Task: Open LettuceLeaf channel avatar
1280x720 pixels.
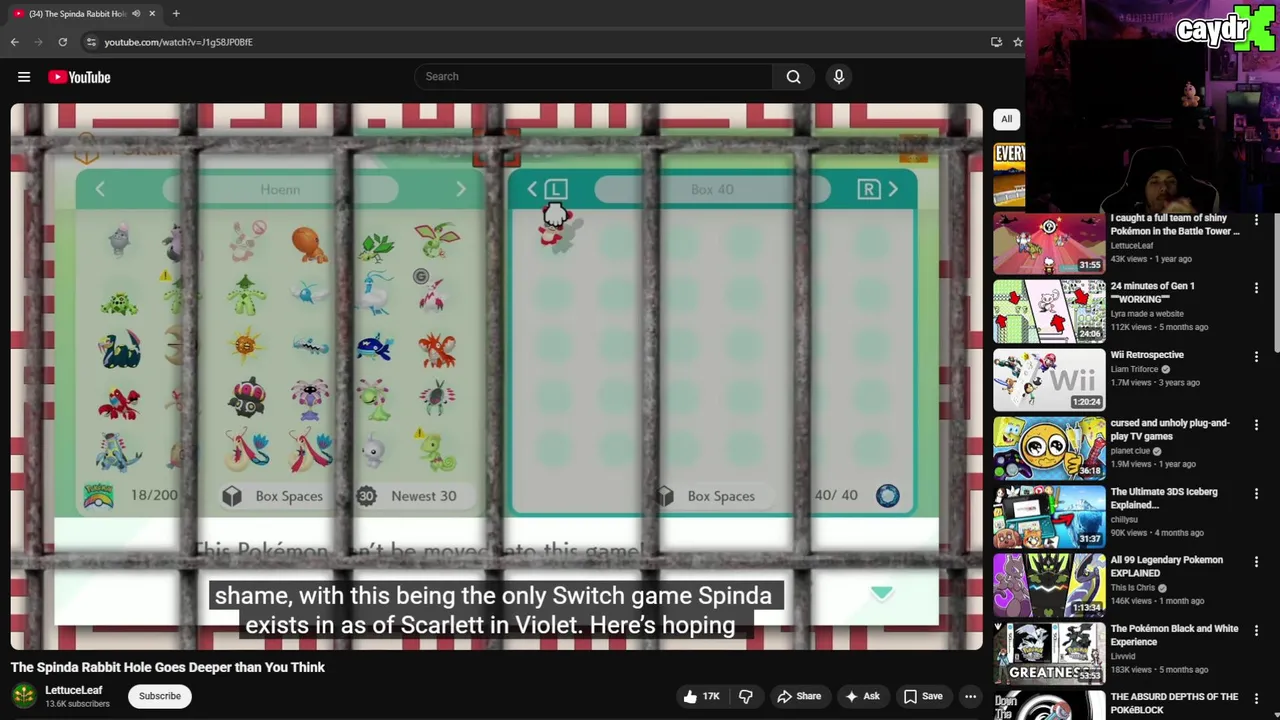Action: click(x=24, y=696)
